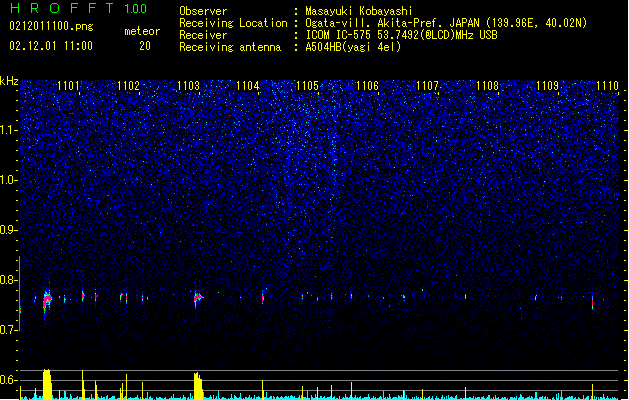Image resolution: width=629 pixels, height=400 pixels.
Task: Click the 1102 time marker
Action: click(128, 85)
